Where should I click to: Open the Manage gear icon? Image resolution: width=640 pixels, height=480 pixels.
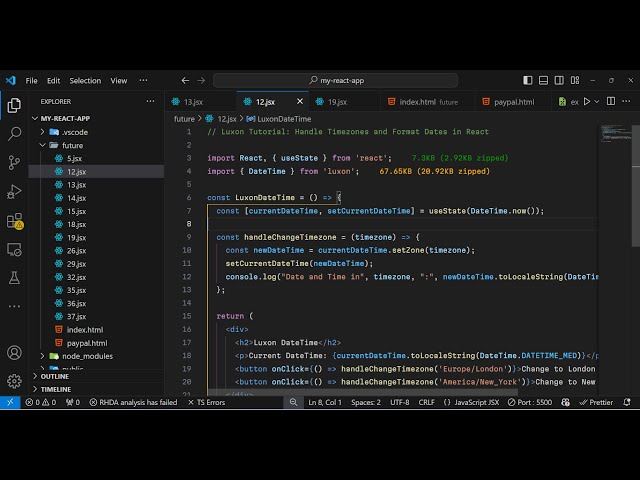click(14, 381)
